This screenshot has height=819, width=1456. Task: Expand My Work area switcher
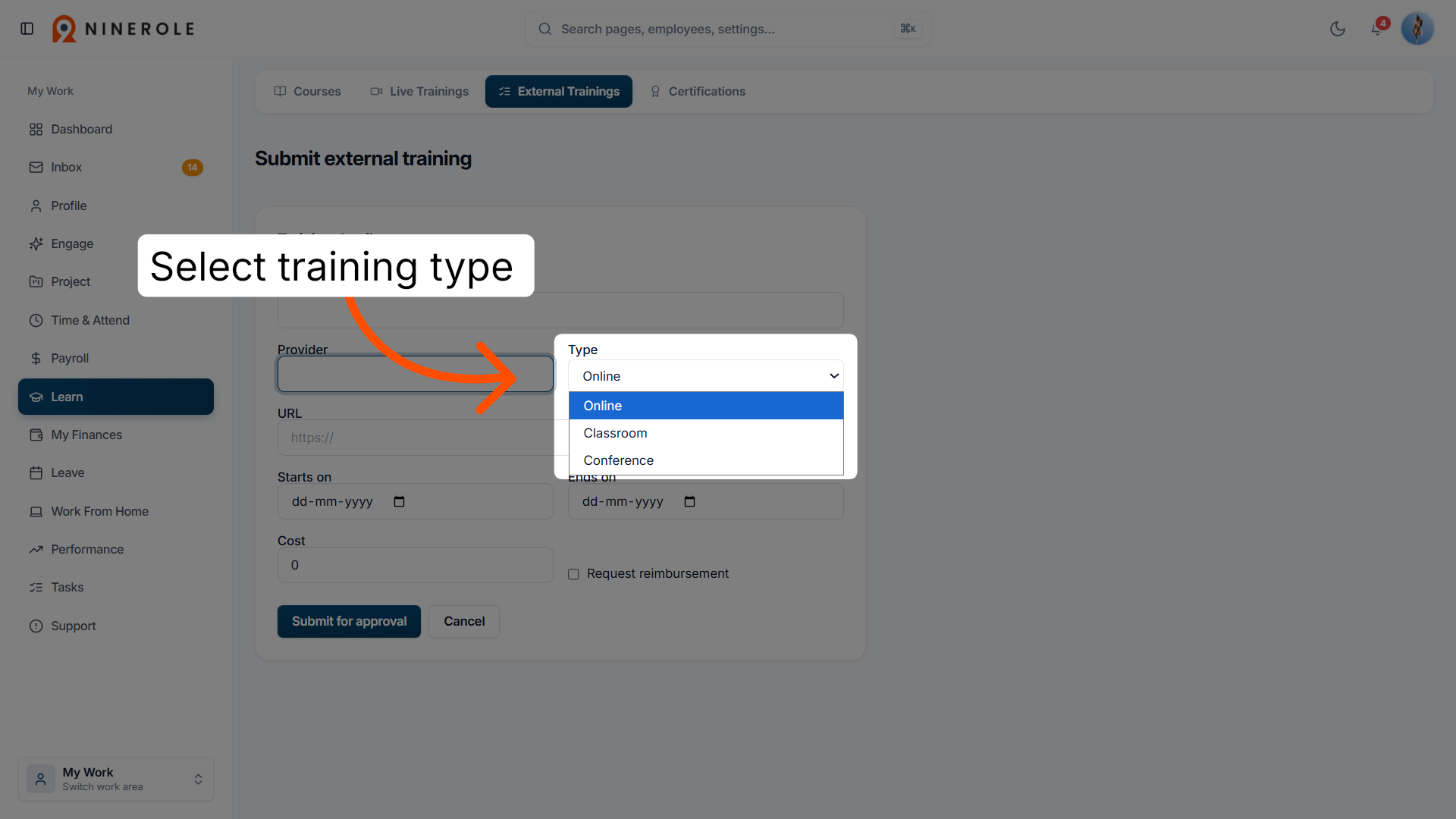pos(116,779)
